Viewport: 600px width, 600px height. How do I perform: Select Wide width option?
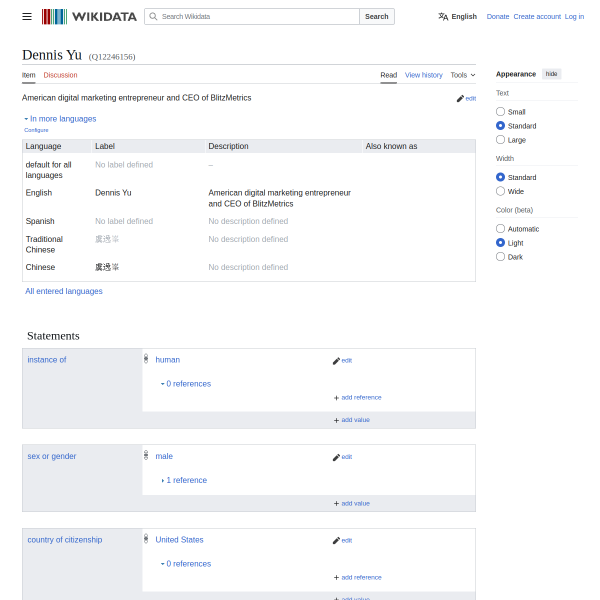pyautogui.click(x=500, y=191)
